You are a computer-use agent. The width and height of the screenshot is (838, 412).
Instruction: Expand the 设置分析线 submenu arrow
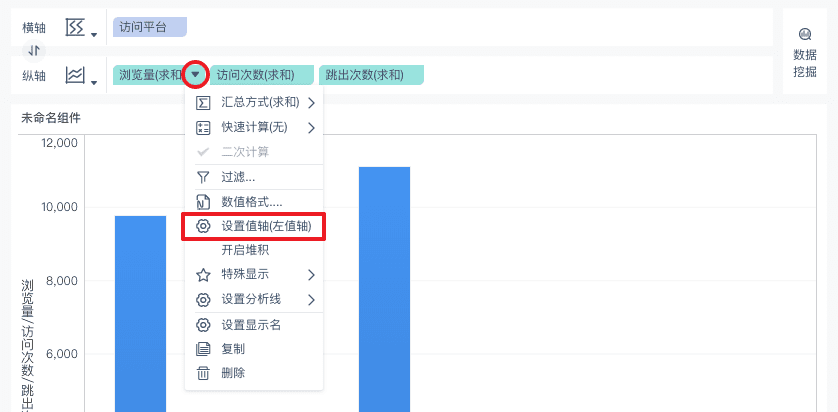(x=311, y=299)
